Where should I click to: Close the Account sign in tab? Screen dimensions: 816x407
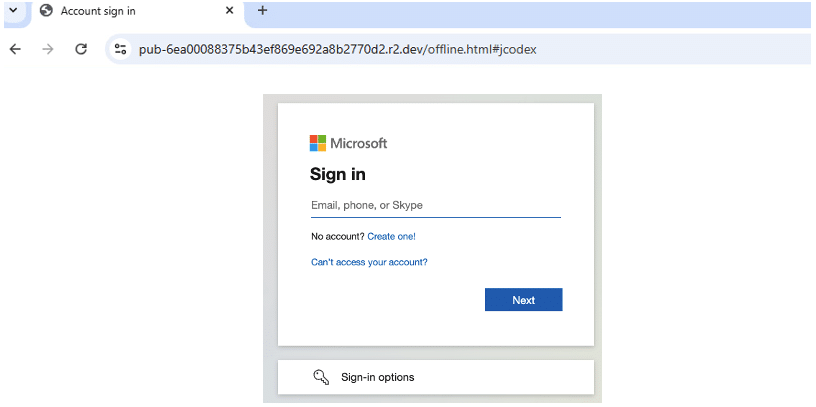(x=230, y=11)
